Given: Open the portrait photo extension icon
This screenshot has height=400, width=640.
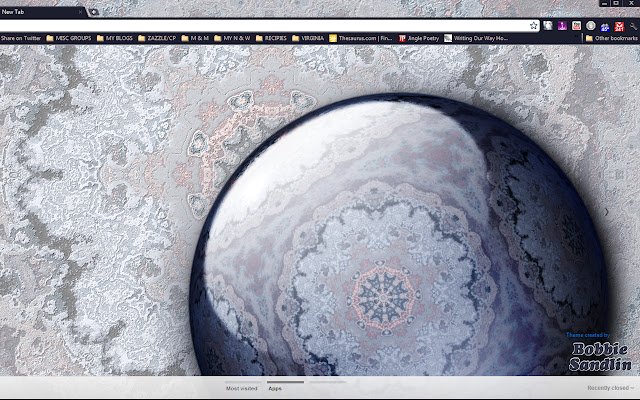Looking at the screenshot, I should [x=547, y=26].
